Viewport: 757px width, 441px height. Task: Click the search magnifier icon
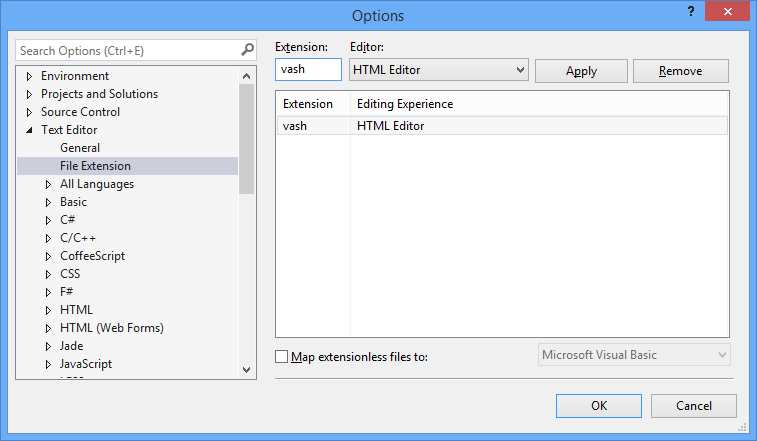coord(247,50)
